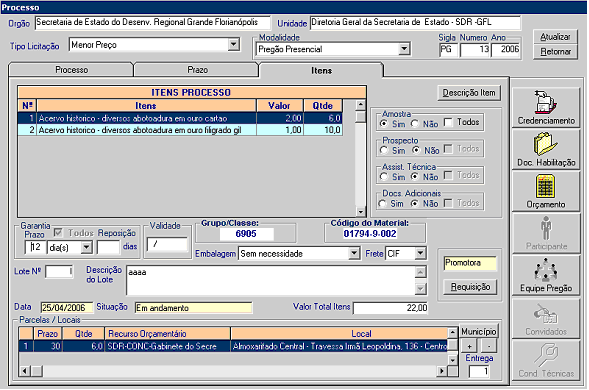Select Assist. Técnica Sim radio
Screen dimensions: 589x390
(384, 176)
